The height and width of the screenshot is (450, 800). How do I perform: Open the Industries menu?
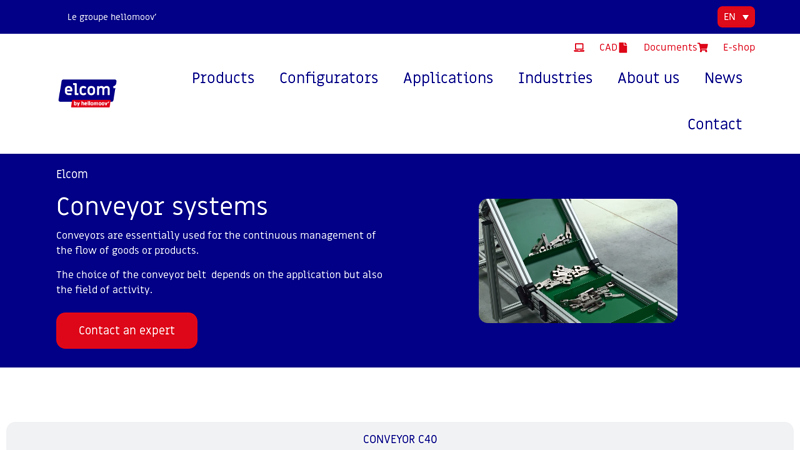point(555,78)
